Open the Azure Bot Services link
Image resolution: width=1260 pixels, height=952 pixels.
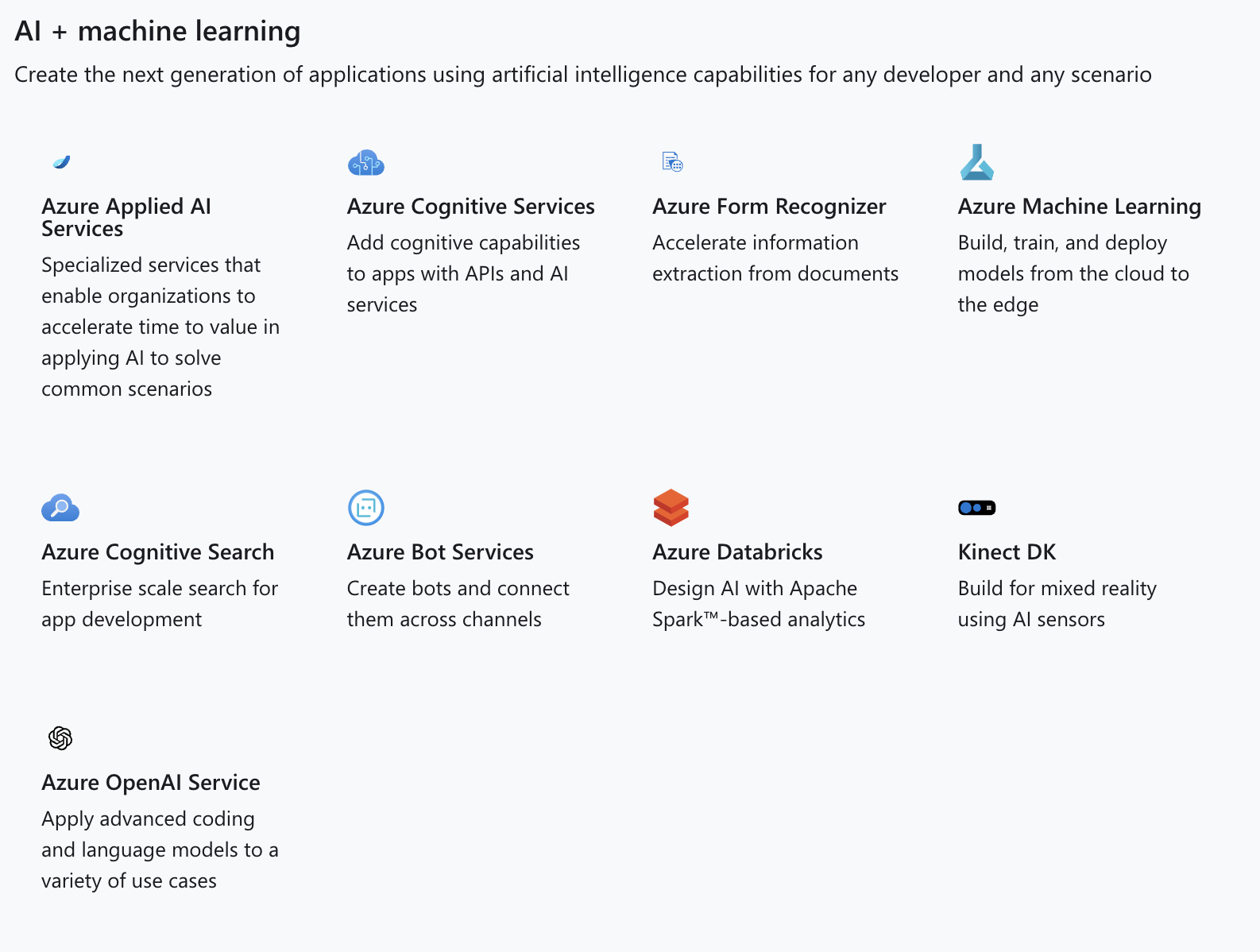(440, 552)
